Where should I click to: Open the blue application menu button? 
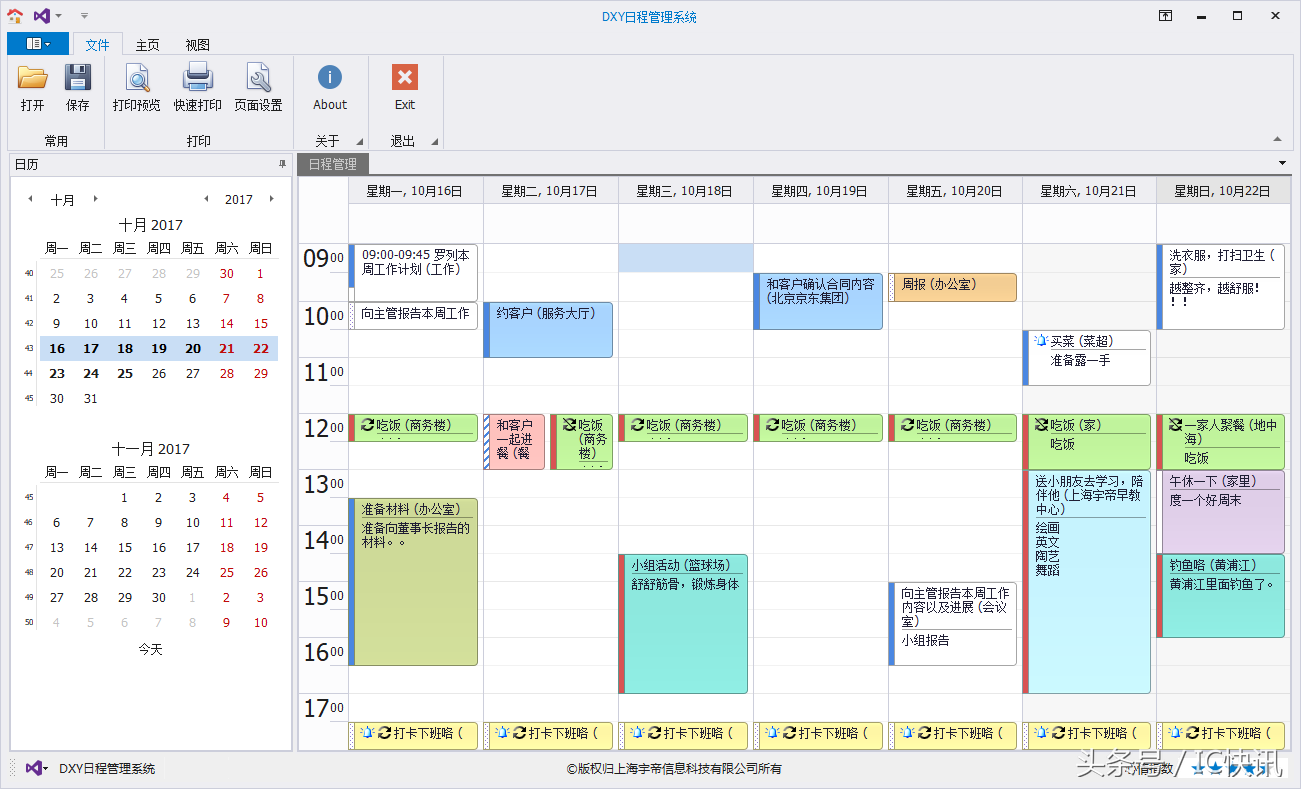pyautogui.click(x=38, y=44)
